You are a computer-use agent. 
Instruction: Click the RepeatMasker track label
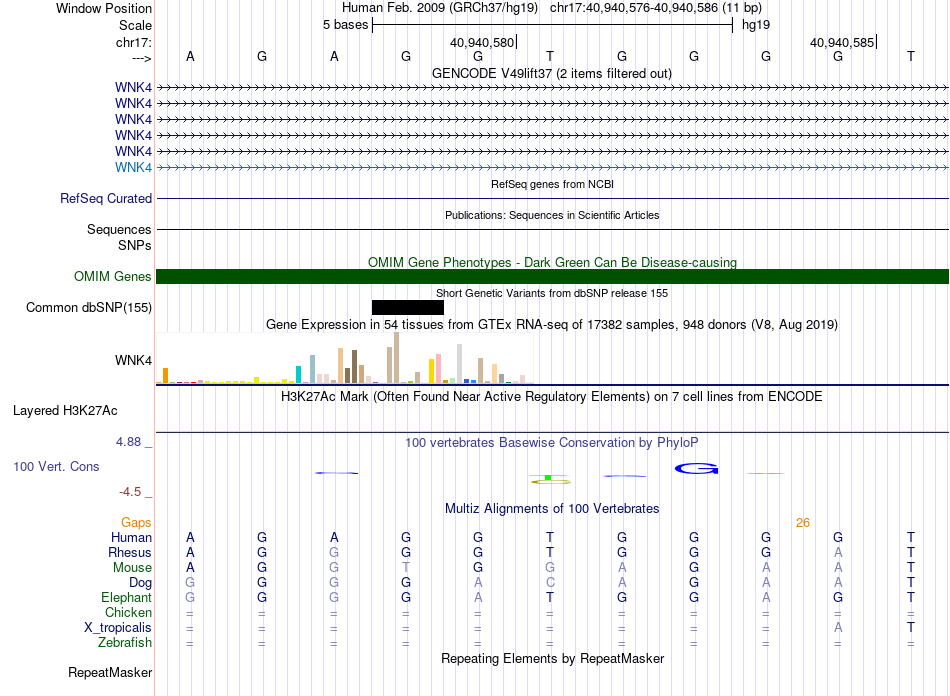pyautogui.click(x=110, y=672)
